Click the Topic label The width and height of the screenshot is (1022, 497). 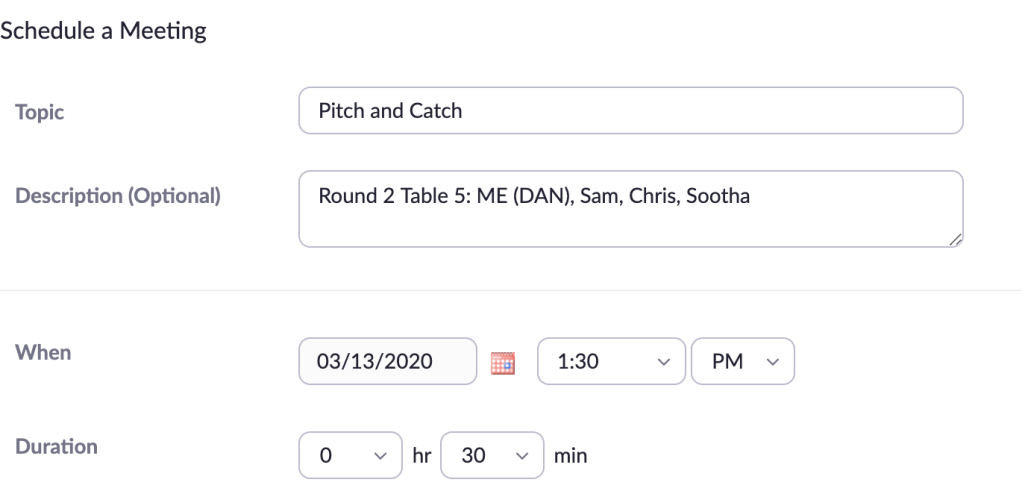click(40, 112)
